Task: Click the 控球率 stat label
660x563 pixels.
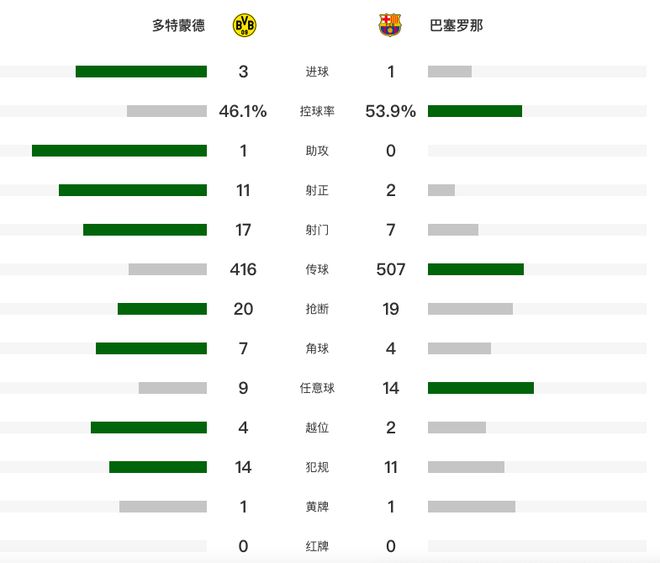Action: point(317,111)
